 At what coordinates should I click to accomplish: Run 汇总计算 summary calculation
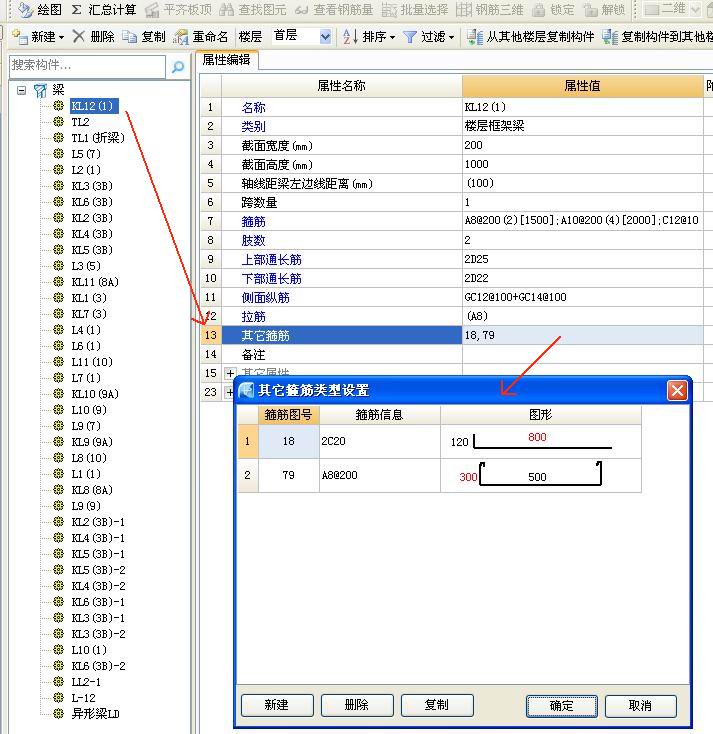(104, 9)
